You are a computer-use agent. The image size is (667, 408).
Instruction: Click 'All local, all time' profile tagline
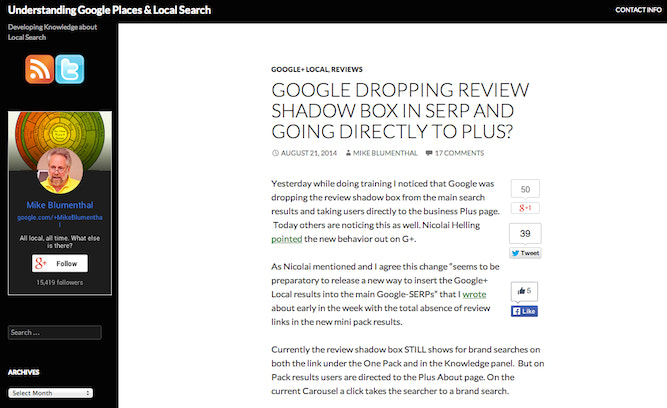coord(60,242)
